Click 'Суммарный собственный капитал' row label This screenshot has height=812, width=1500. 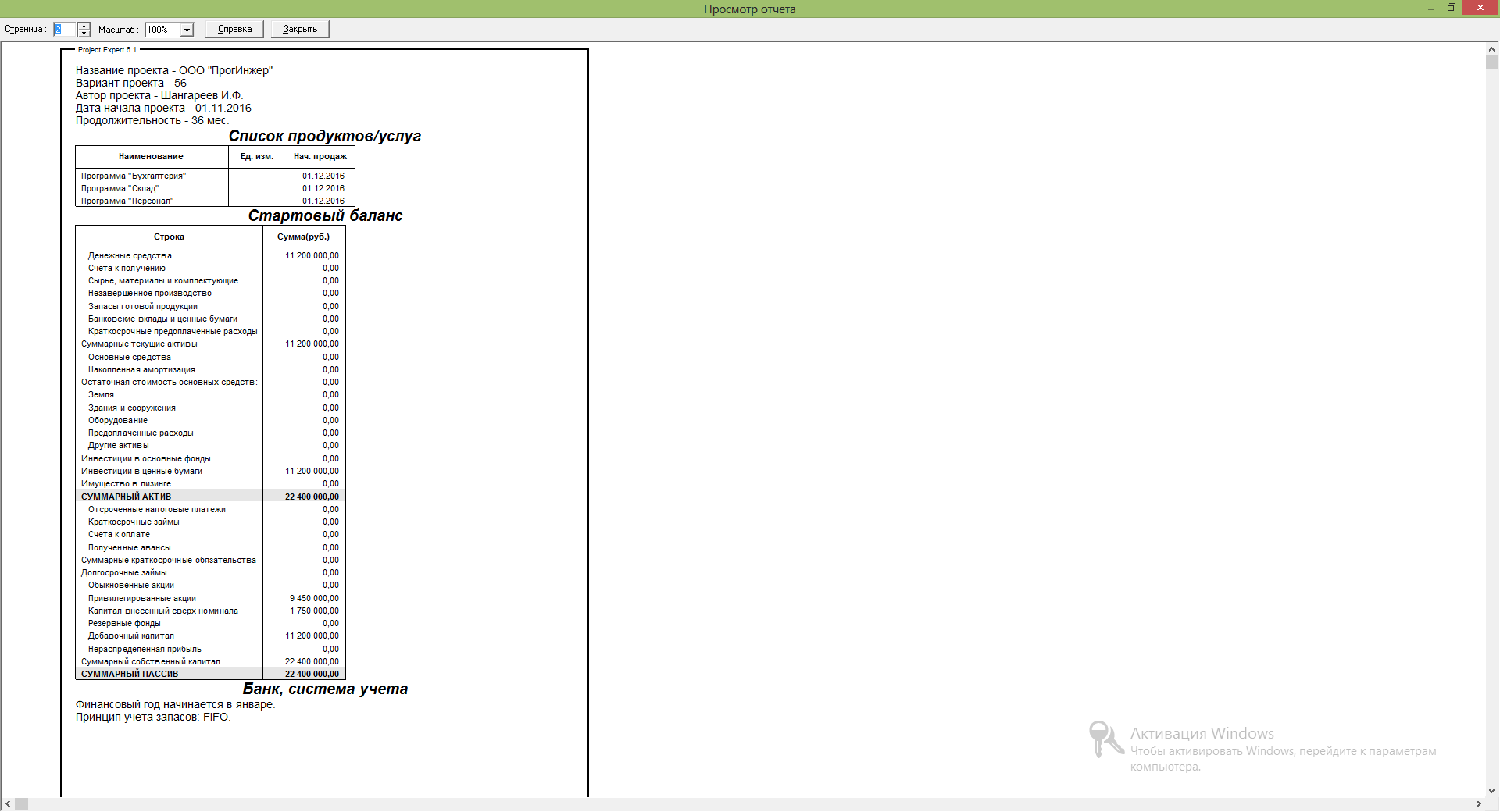pyautogui.click(x=151, y=662)
